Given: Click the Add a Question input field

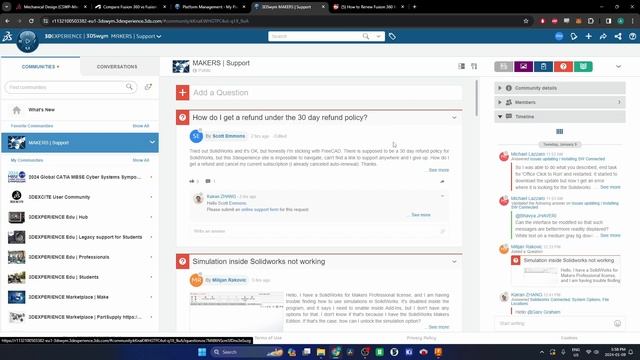Looking at the screenshot, I should tap(327, 93).
